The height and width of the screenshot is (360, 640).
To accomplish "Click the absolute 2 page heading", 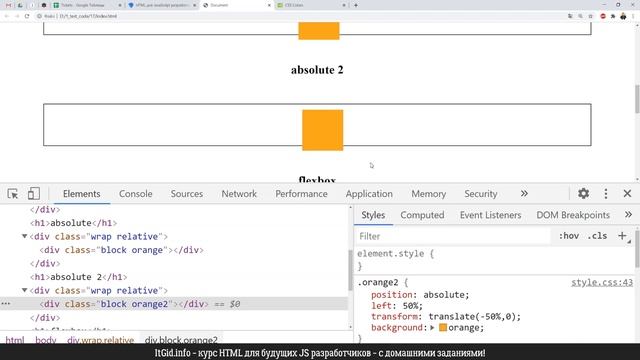I will [x=317, y=70].
